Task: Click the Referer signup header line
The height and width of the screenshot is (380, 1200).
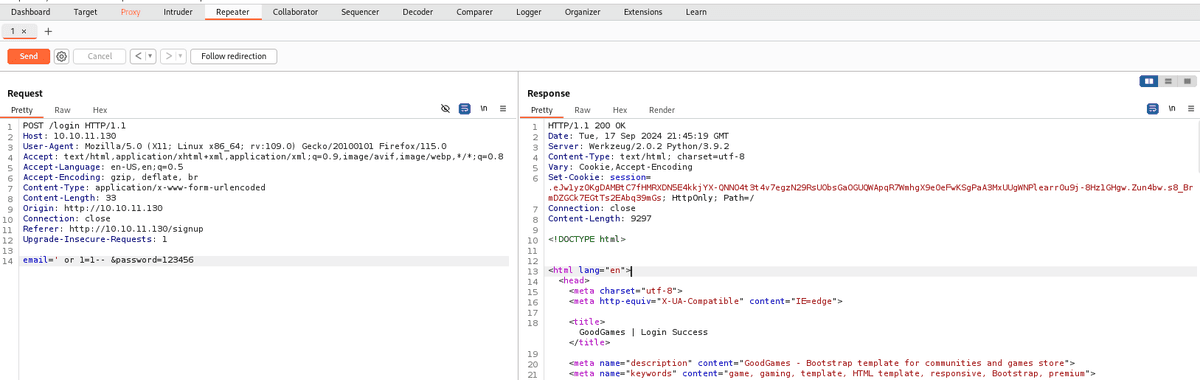Action: click(x=101, y=229)
